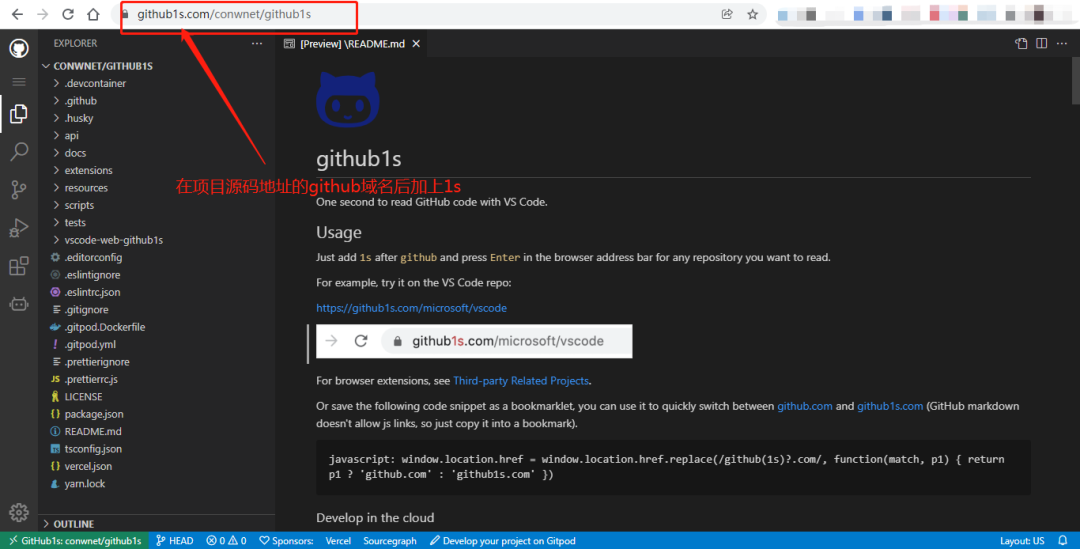The width and height of the screenshot is (1080, 549).
Task: Open the Explorer view icon
Action: point(19,114)
